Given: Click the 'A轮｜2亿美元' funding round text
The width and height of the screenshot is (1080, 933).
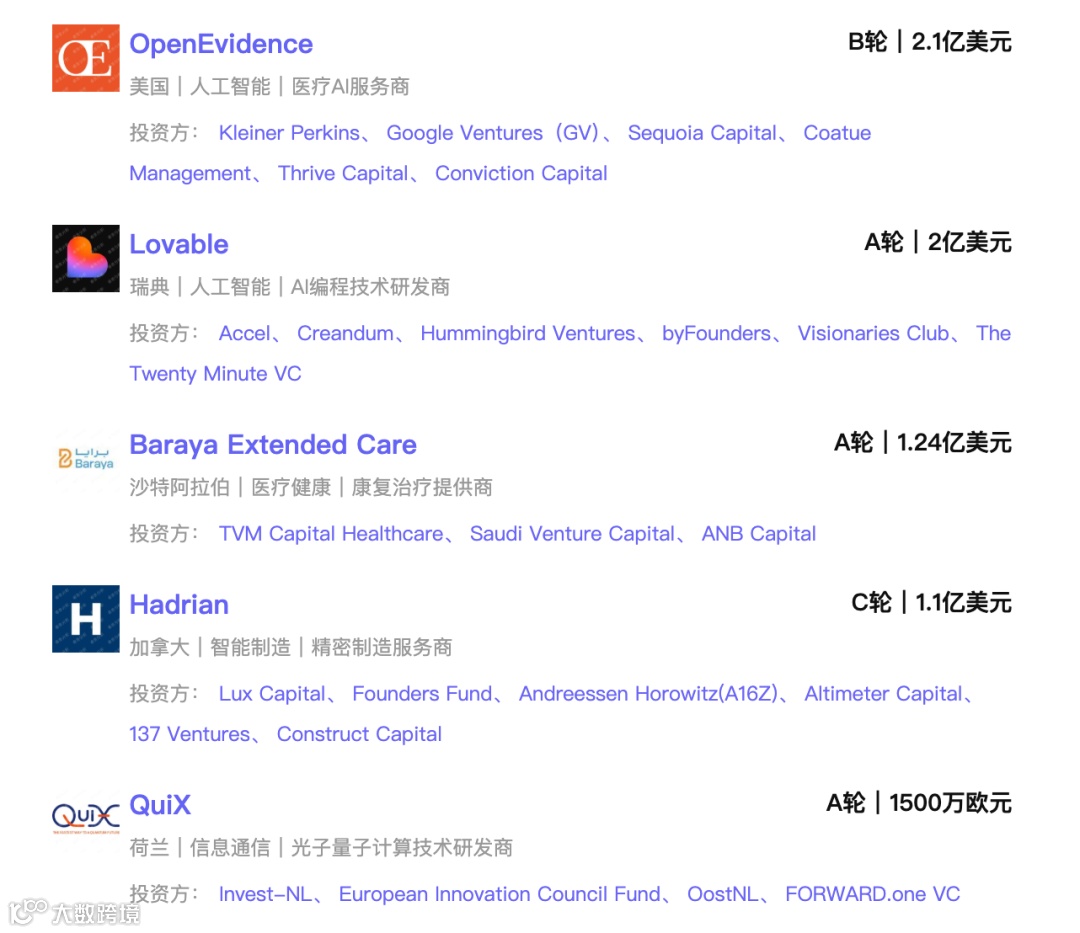Looking at the screenshot, I should [x=938, y=242].
